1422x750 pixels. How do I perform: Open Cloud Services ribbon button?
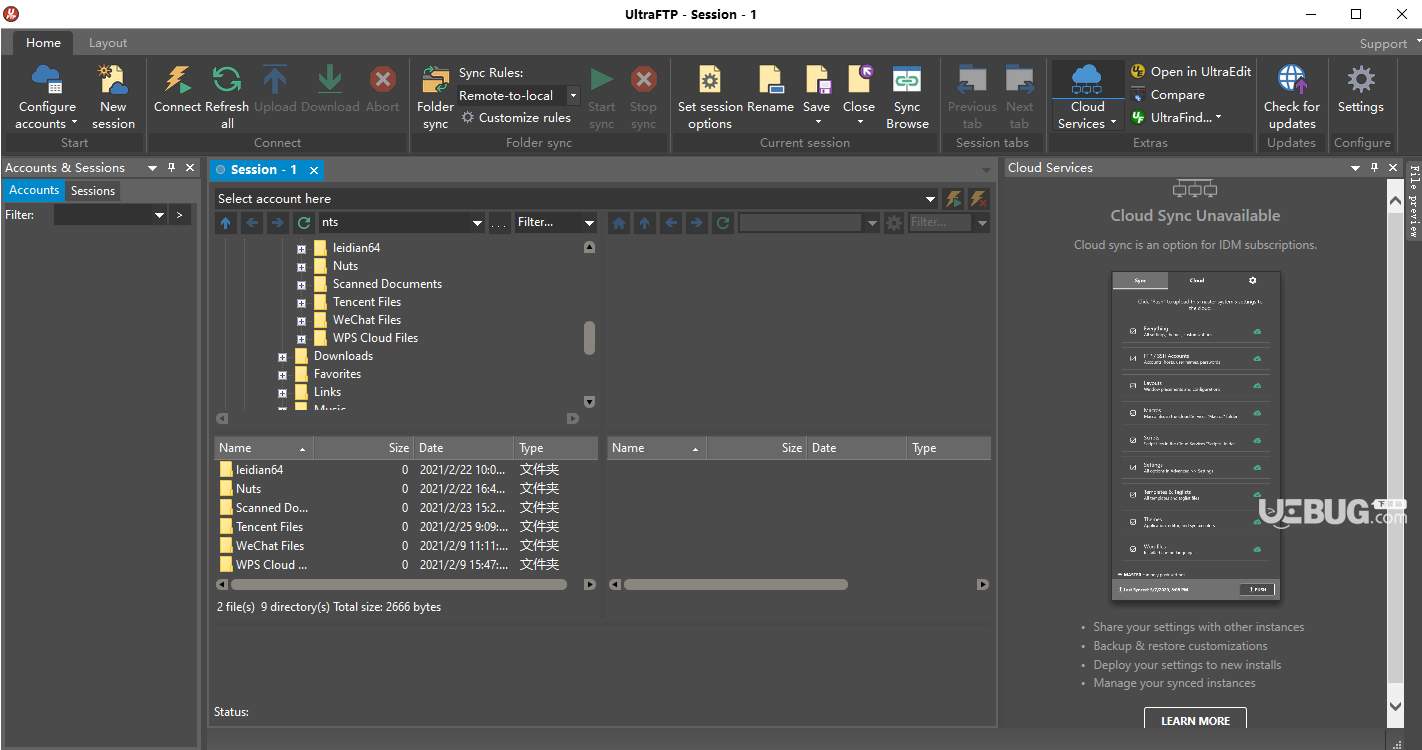[1087, 97]
